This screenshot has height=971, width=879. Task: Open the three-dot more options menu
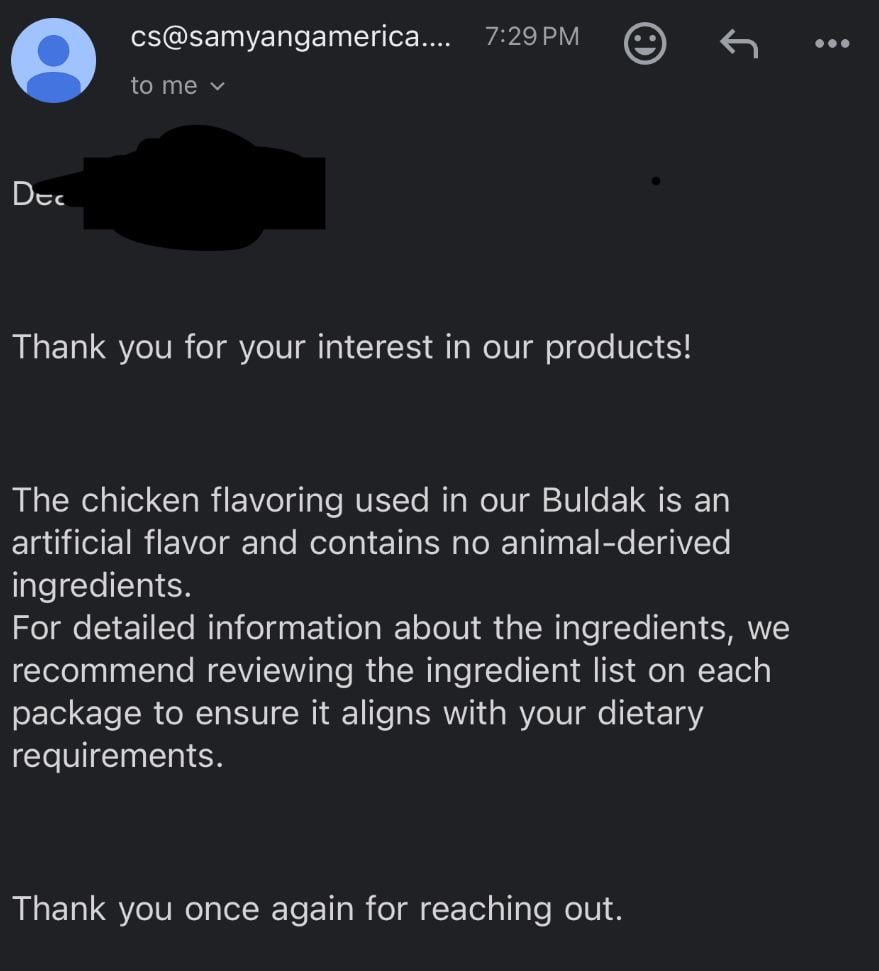[x=832, y=43]
